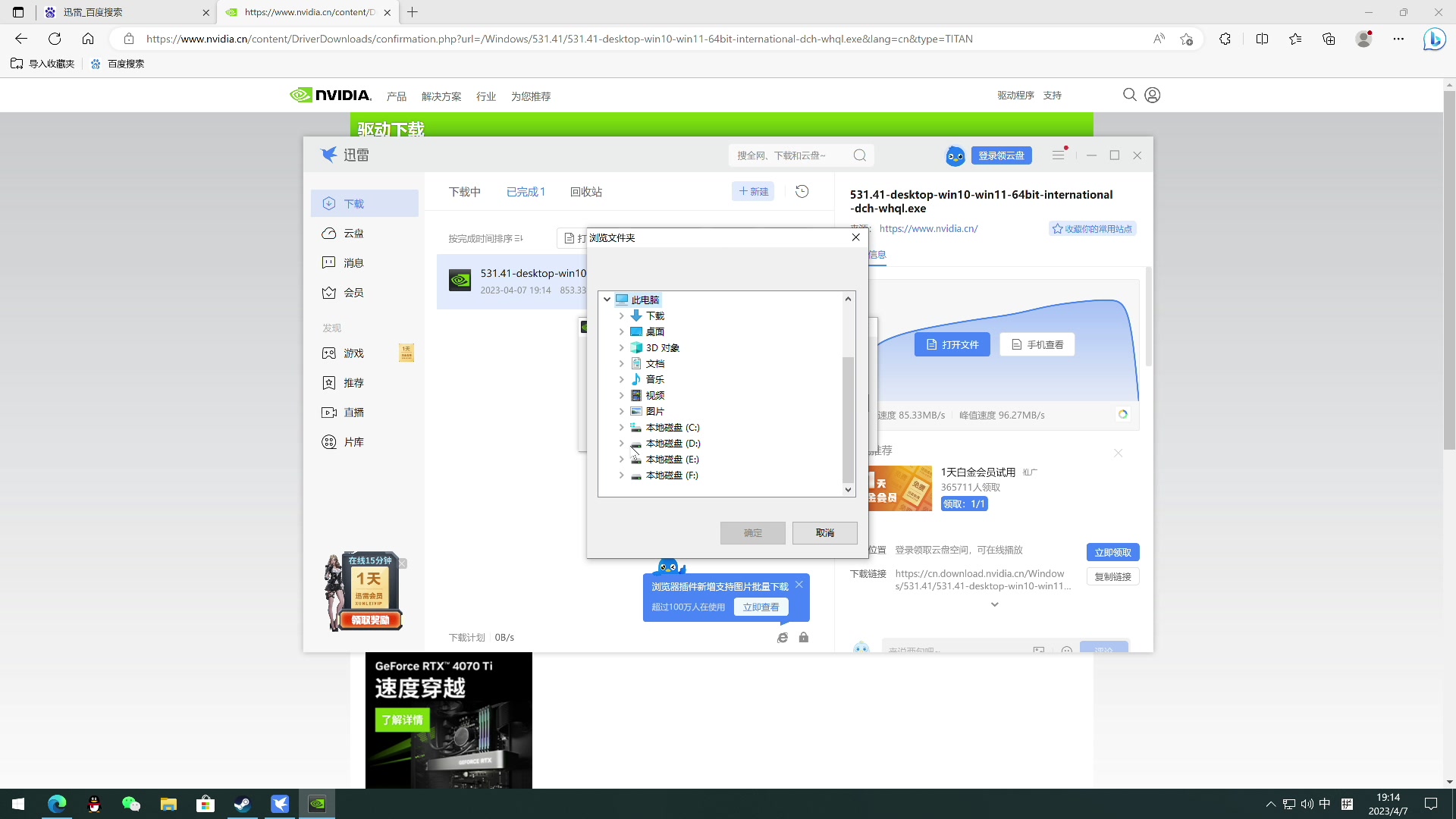Expand the 文档 folder in tree
Image resolution: width=1456 pixels, height=819 pixels.
tap(621, 363)
